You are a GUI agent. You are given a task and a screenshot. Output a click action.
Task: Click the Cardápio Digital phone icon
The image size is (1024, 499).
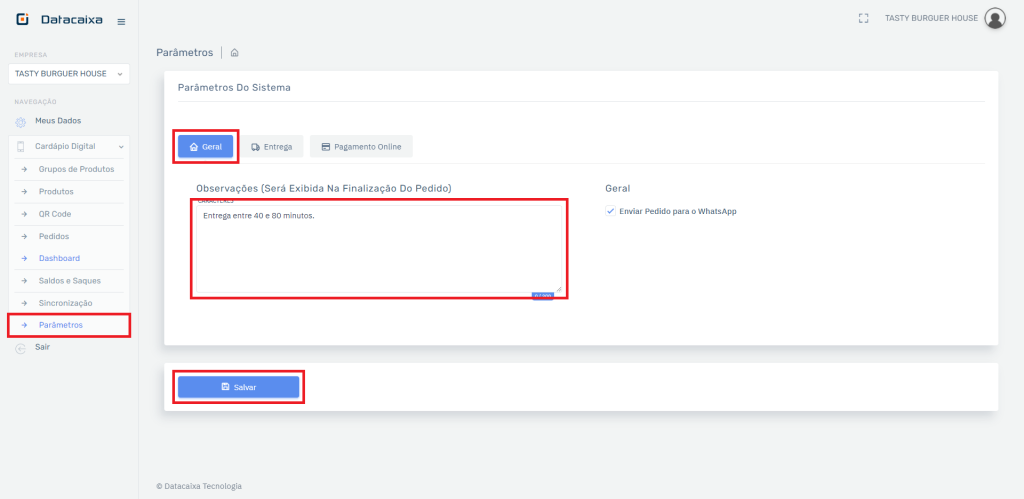22,146
